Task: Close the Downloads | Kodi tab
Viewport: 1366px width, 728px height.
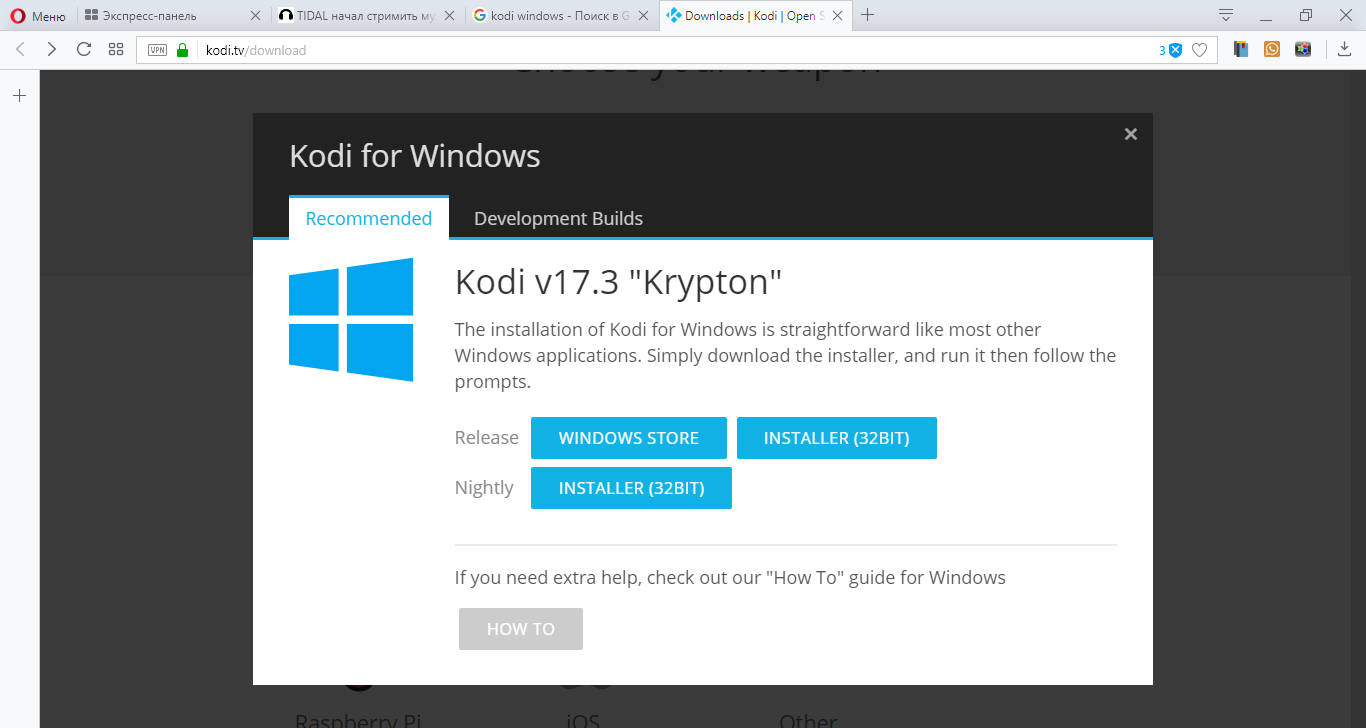Action: [838, 15]
